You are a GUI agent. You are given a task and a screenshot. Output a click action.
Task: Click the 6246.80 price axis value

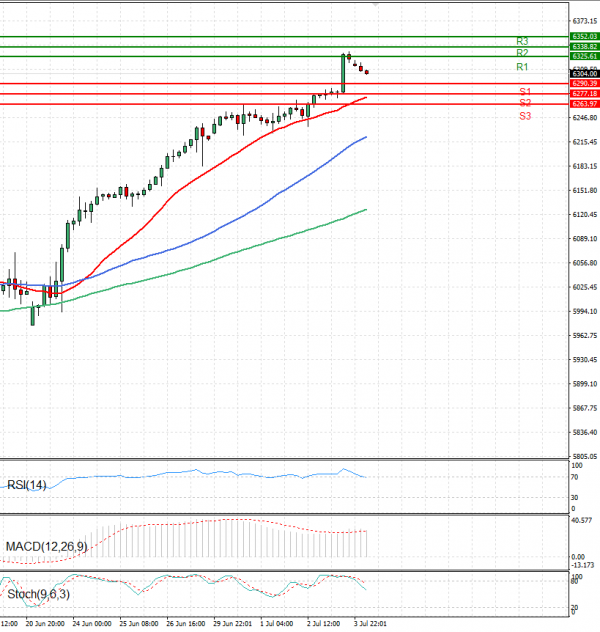point(585,118)
